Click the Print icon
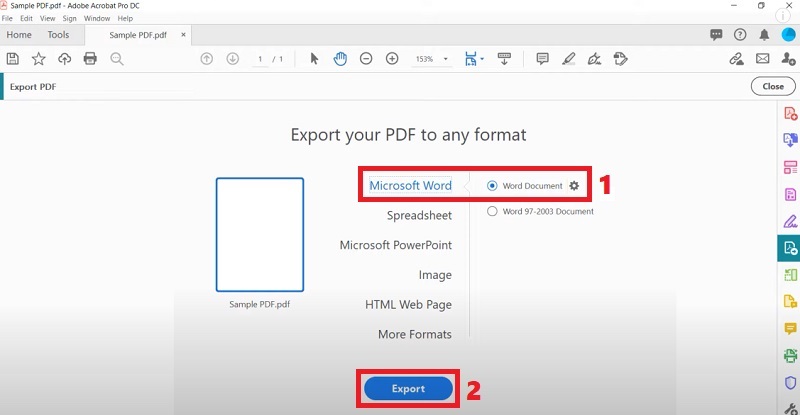Image resolution: width=800 pixels, height=415 pixels. [90, 59]
